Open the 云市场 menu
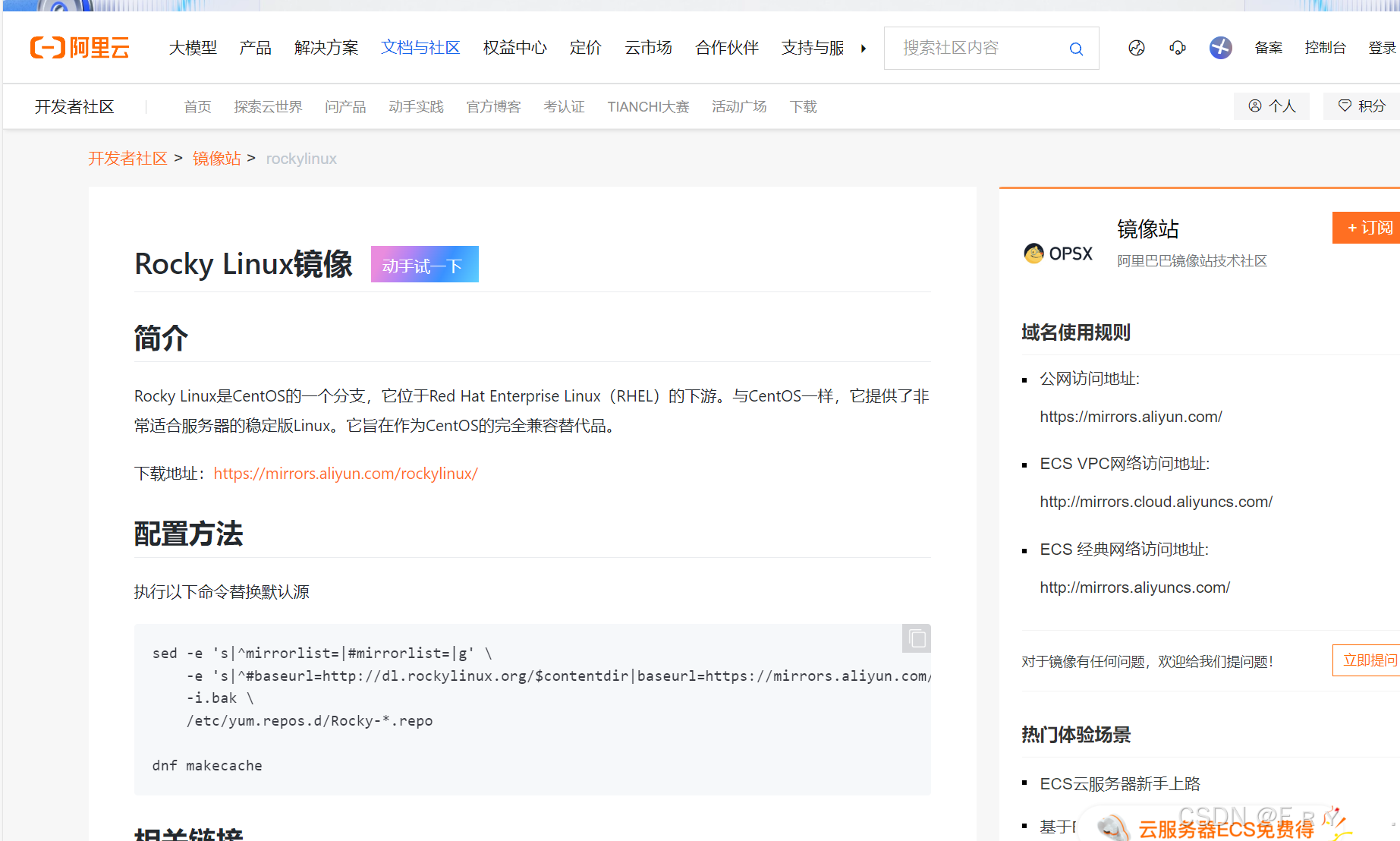 [648, 48]
